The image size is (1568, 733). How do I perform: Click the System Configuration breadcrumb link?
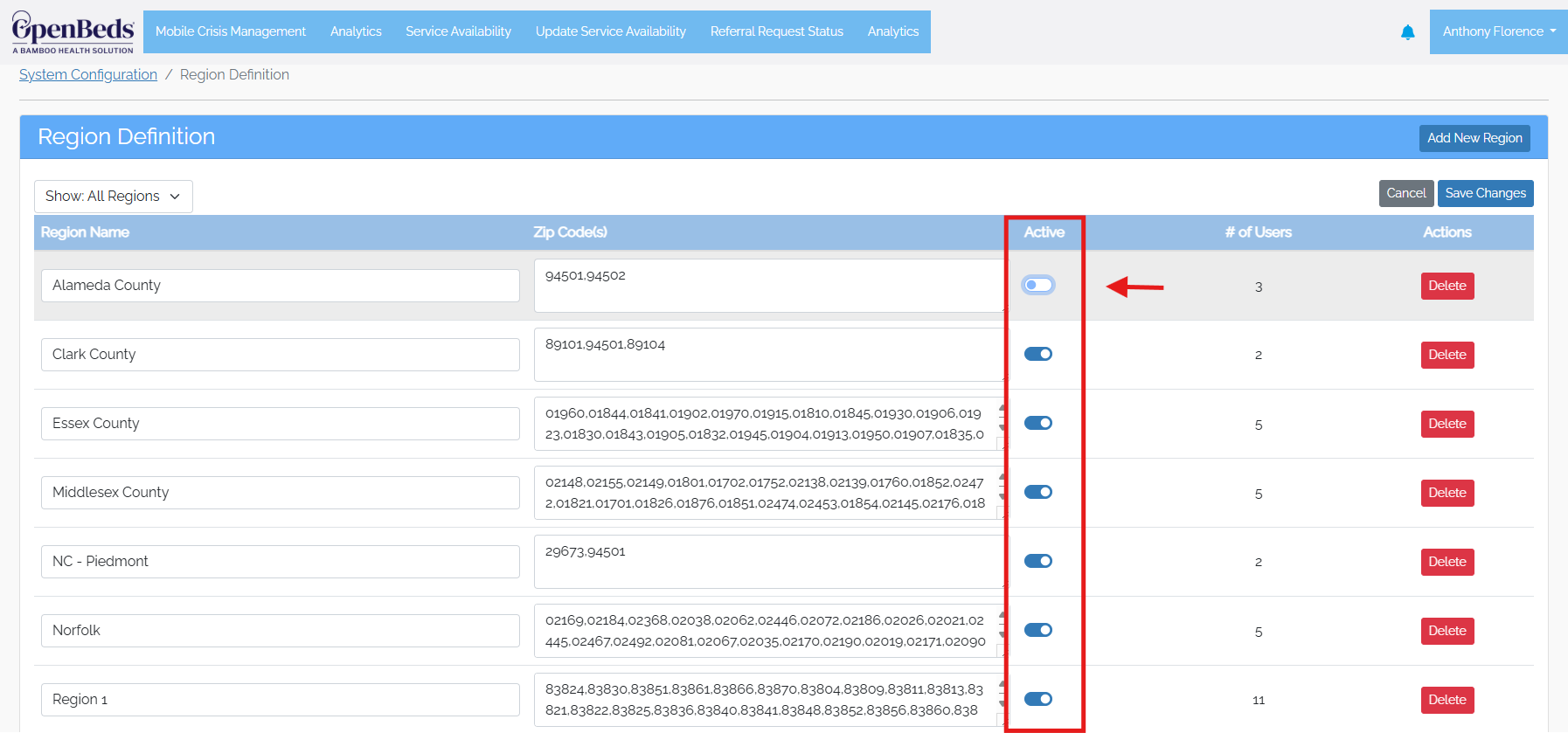click(x=88, y=75)
